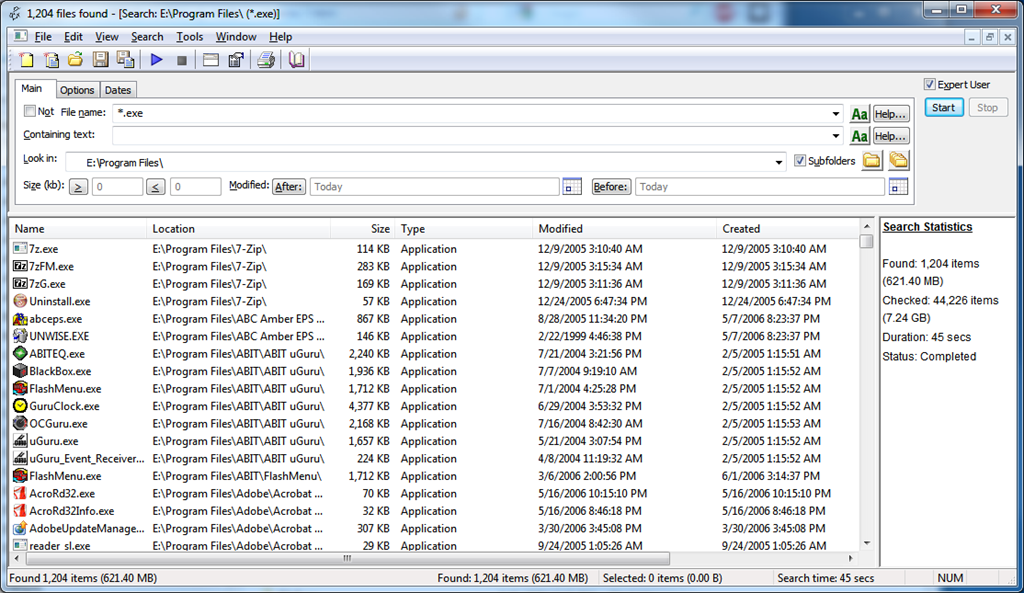Open the Window menu
This screenshot has width=1024, height=593.
tap(236, 37)
